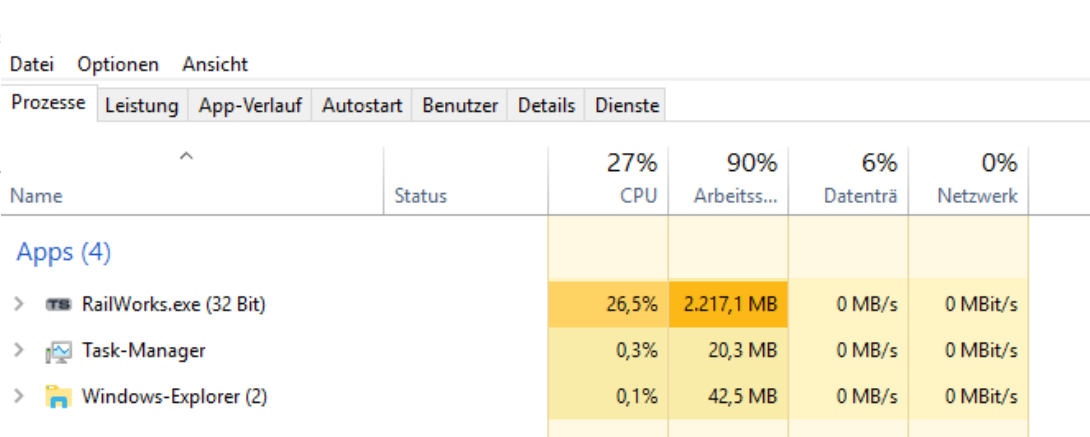1090x437 pixels.
Task: Expand the Windows-Explorer process group
Action: coord(19,397)
